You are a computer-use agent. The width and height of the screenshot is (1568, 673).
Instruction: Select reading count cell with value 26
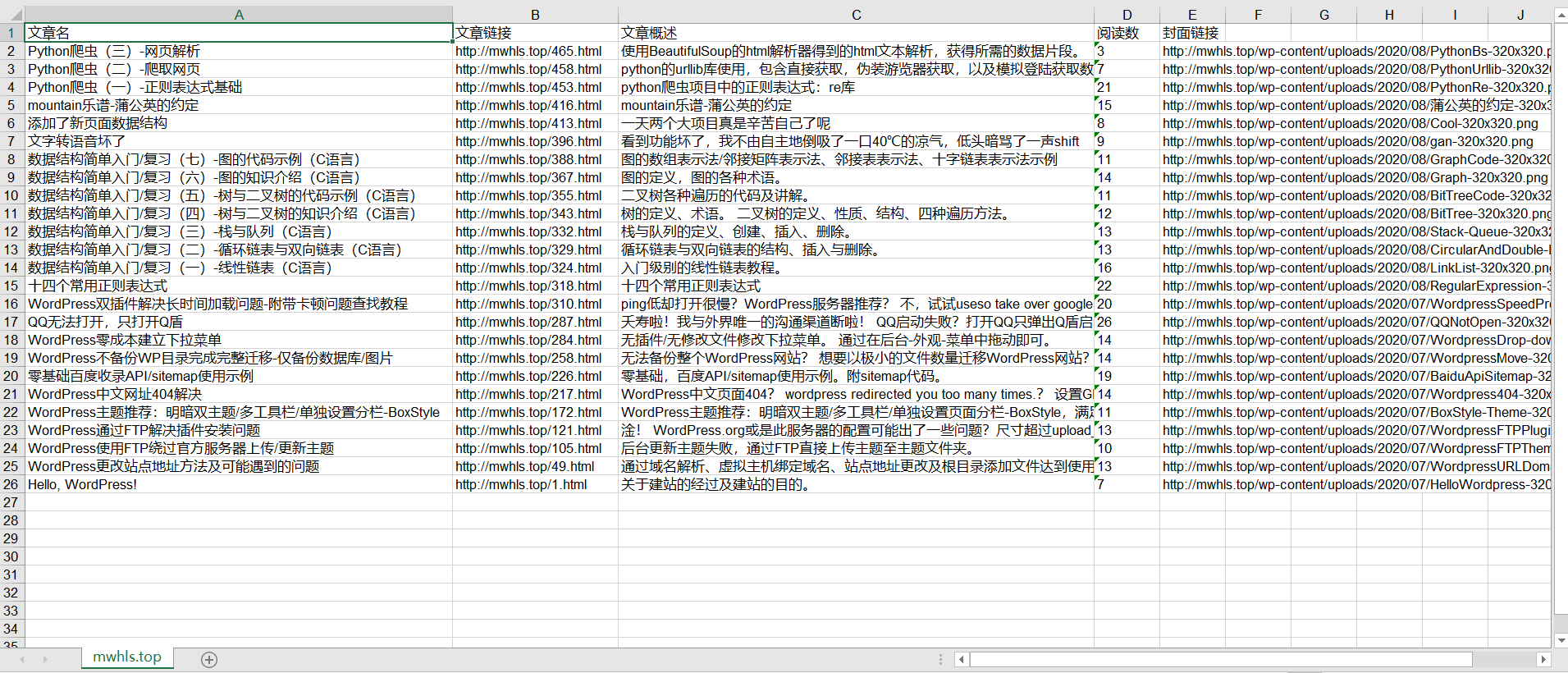pyautogui.click(x=1127, y=322)
